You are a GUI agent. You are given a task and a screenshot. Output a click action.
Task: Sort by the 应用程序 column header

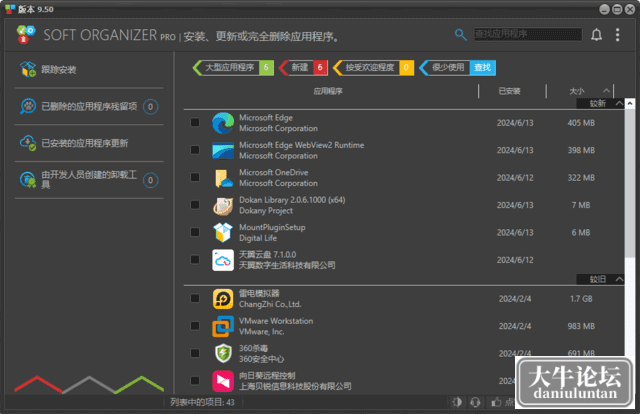328,91
